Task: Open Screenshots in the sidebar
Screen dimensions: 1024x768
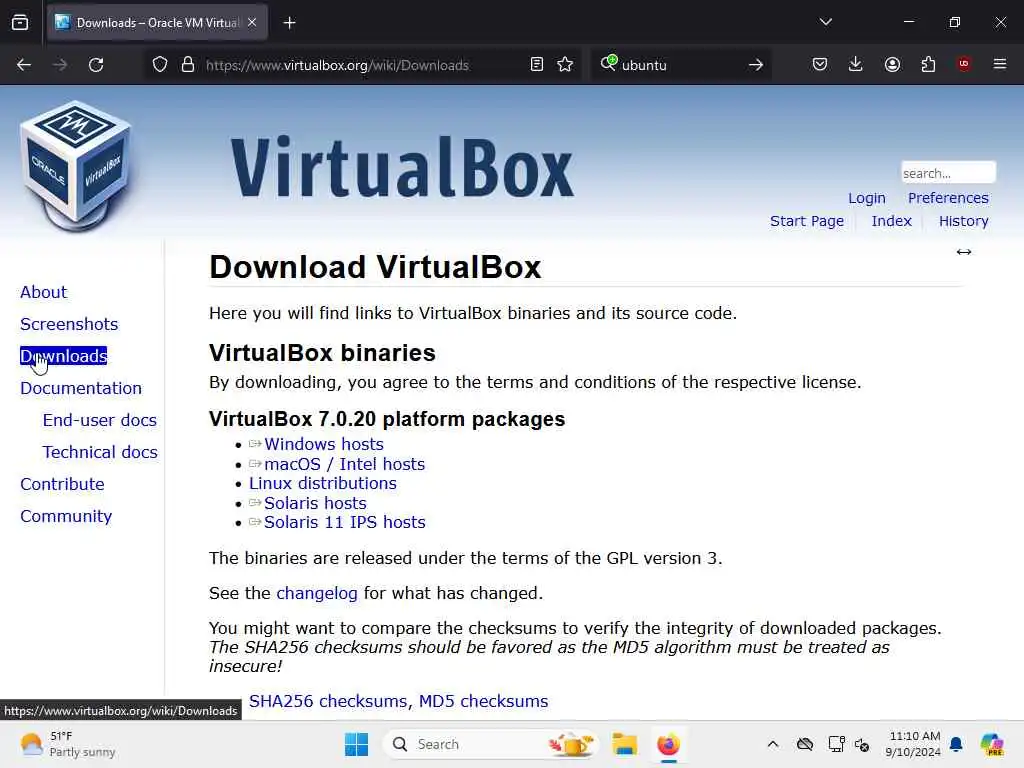Action: pos(69,324)
